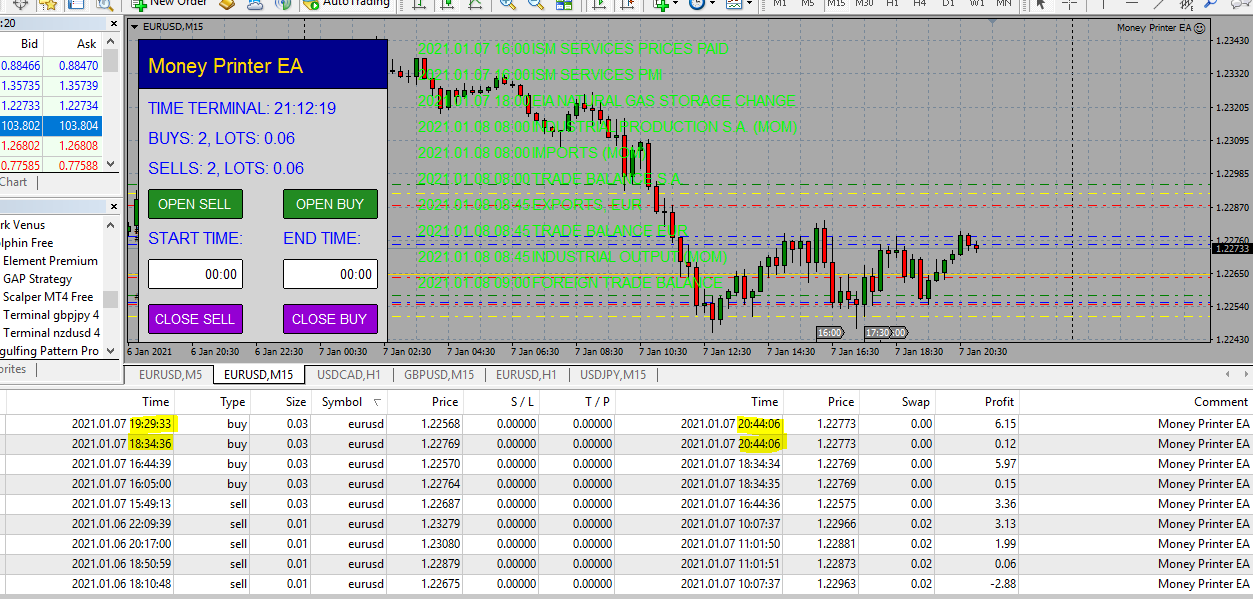Open the EURUSD,M15 chart menu triangle
The height and width of the screenshot is (599, 1253).
point(135,27)
